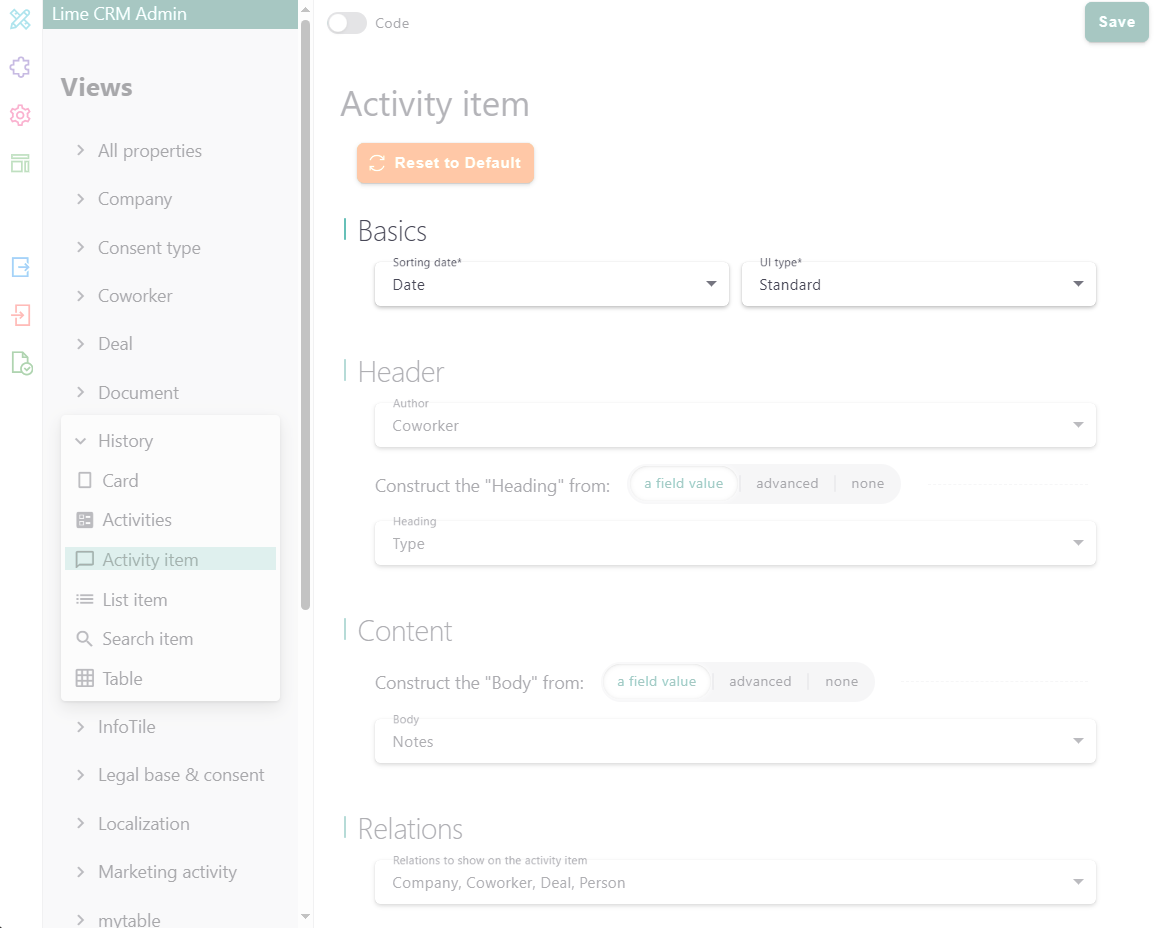Open the pink gear settings icon
The width and height of the screenshot is (1155, 928).
coord(20,115)
